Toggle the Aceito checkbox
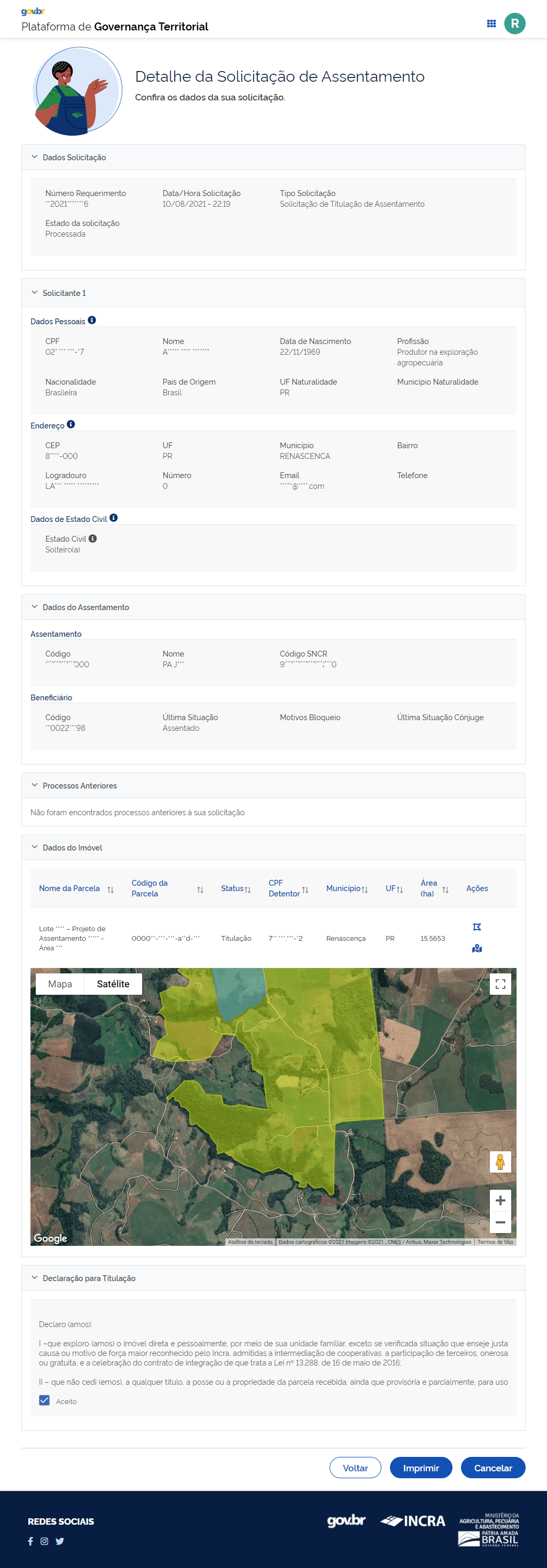This screenshot has width=547, height=1568. pos(44,1400)
